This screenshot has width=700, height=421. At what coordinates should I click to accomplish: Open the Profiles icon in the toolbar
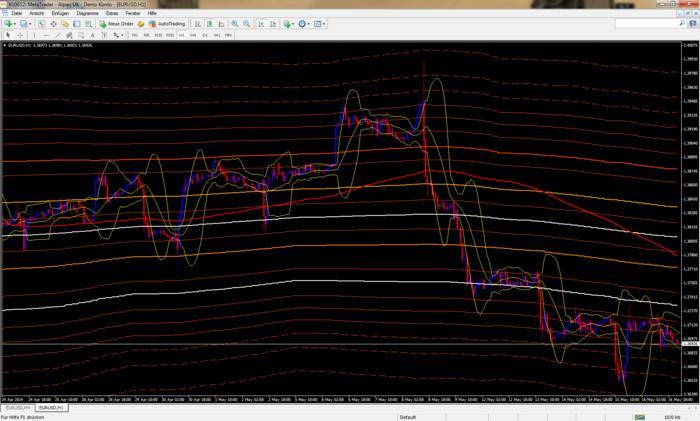23,24
